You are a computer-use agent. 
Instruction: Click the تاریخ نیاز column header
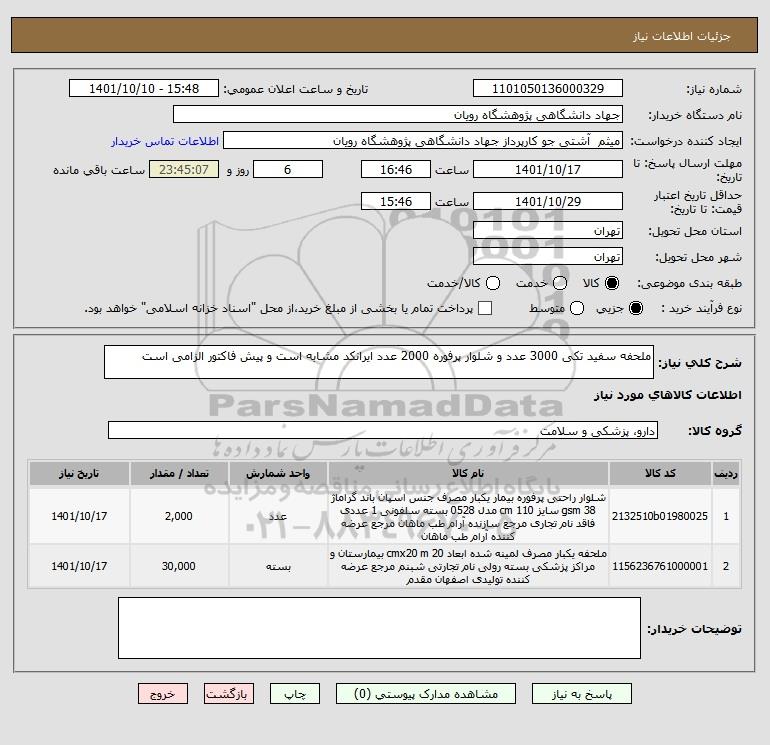point(79,473)
